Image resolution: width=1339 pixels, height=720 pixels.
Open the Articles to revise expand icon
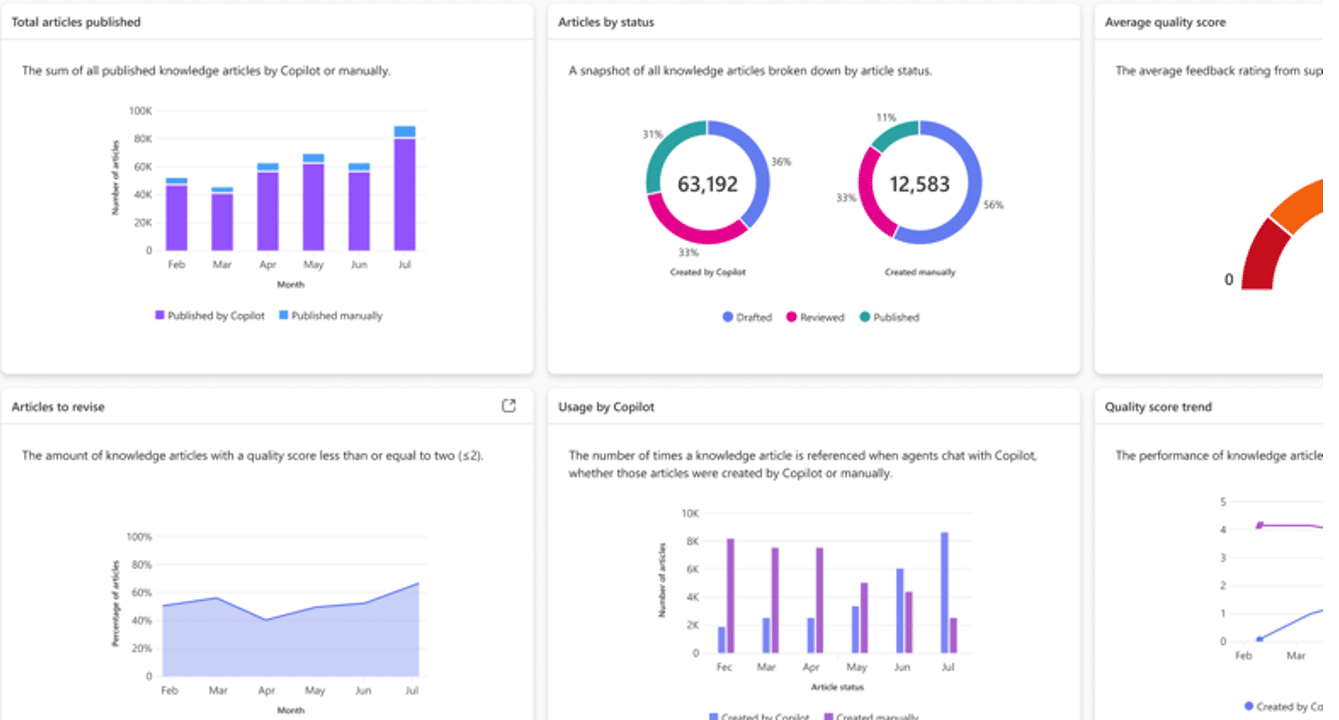tap(508, 406)
